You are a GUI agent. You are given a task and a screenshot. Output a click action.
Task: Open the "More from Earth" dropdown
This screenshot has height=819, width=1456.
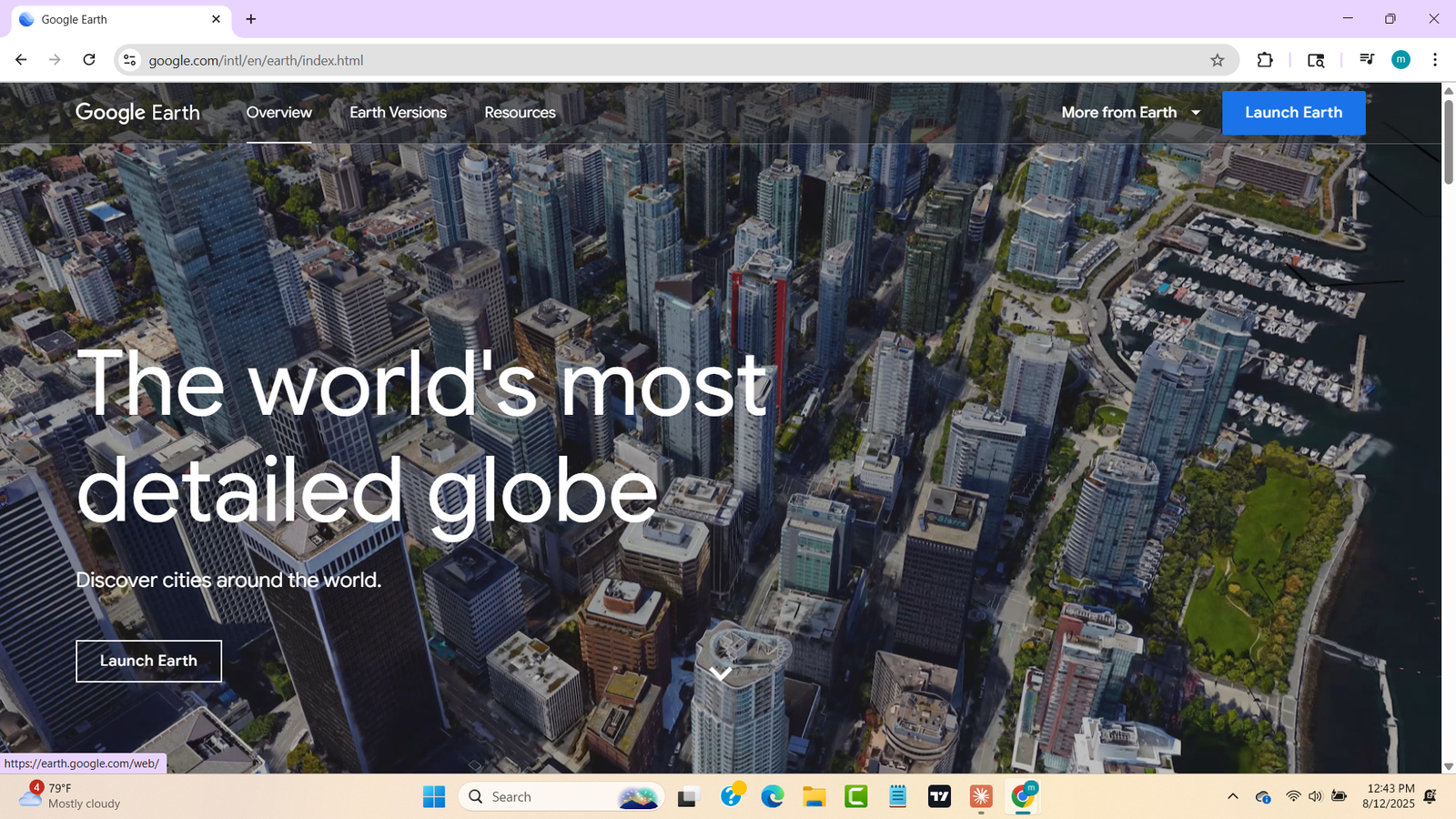click(x=1129, y=112)
